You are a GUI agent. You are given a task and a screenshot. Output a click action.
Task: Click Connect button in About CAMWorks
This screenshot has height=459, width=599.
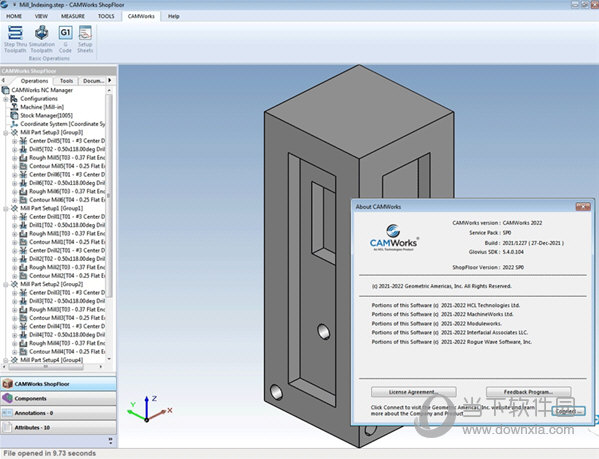click(568, 411)
